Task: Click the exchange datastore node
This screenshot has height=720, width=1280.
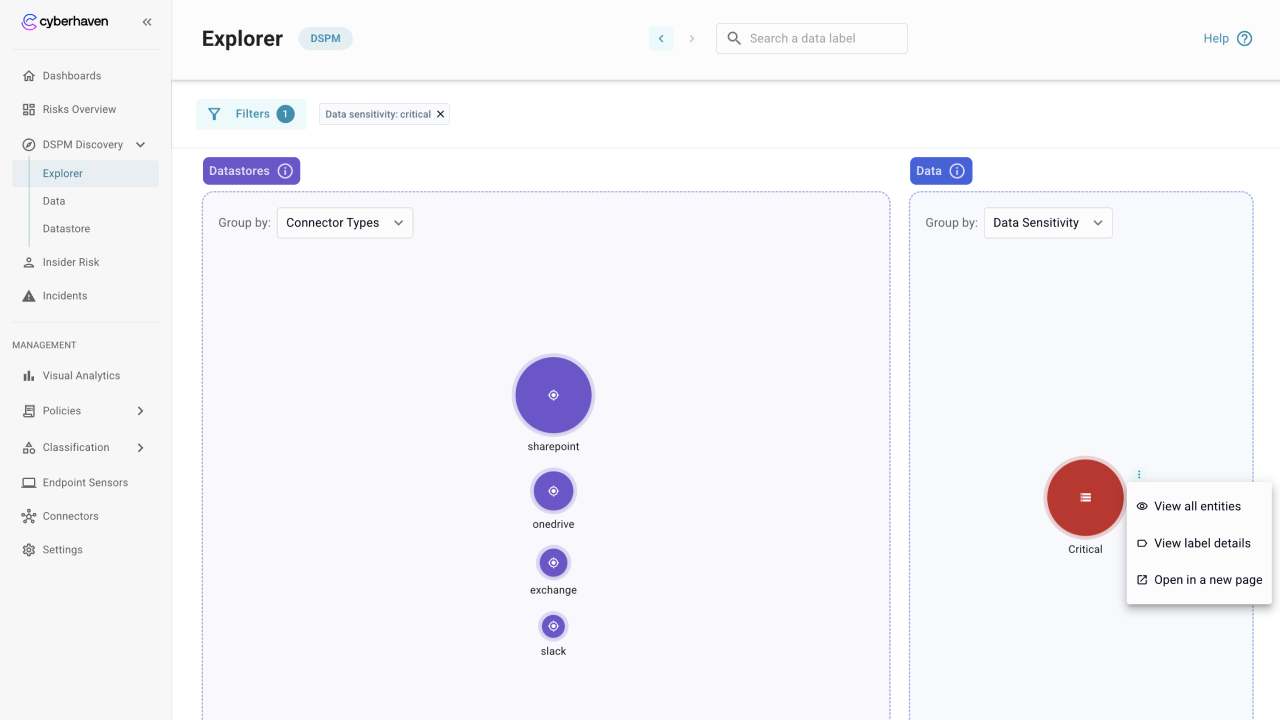Action: tap(553, 563)
